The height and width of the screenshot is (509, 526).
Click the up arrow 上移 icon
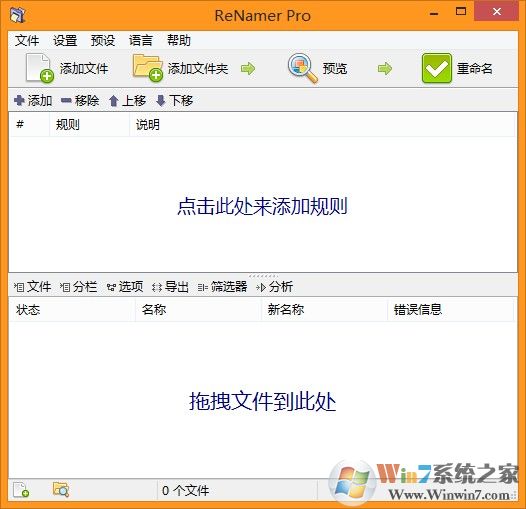[114, 100]
